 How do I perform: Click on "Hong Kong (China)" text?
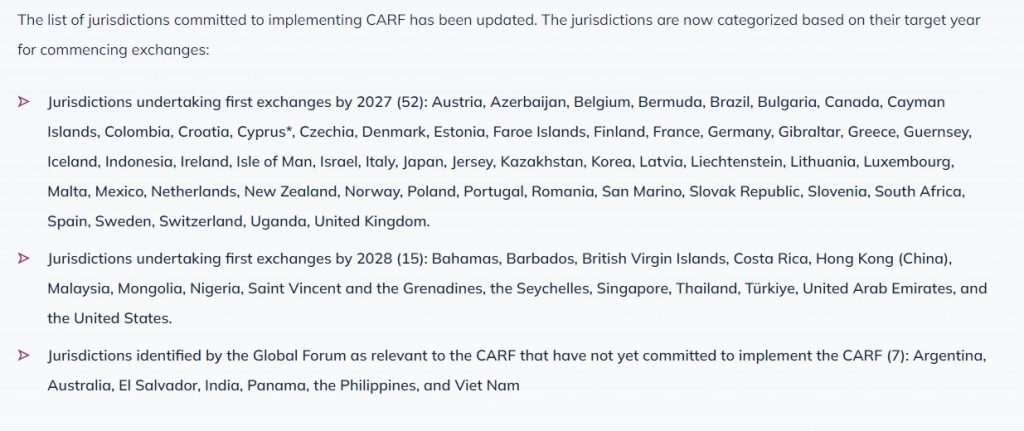[883, 259]
